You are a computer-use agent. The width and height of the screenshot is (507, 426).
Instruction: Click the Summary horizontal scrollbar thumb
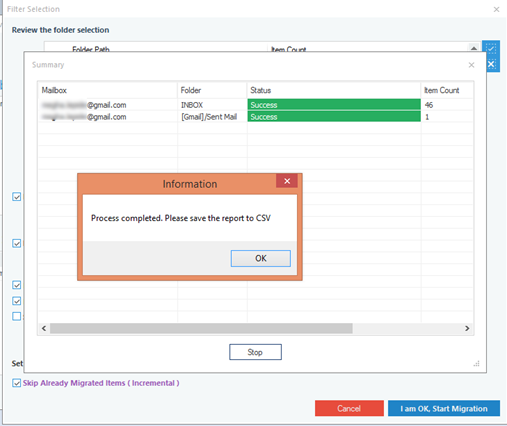pos(201,328)
